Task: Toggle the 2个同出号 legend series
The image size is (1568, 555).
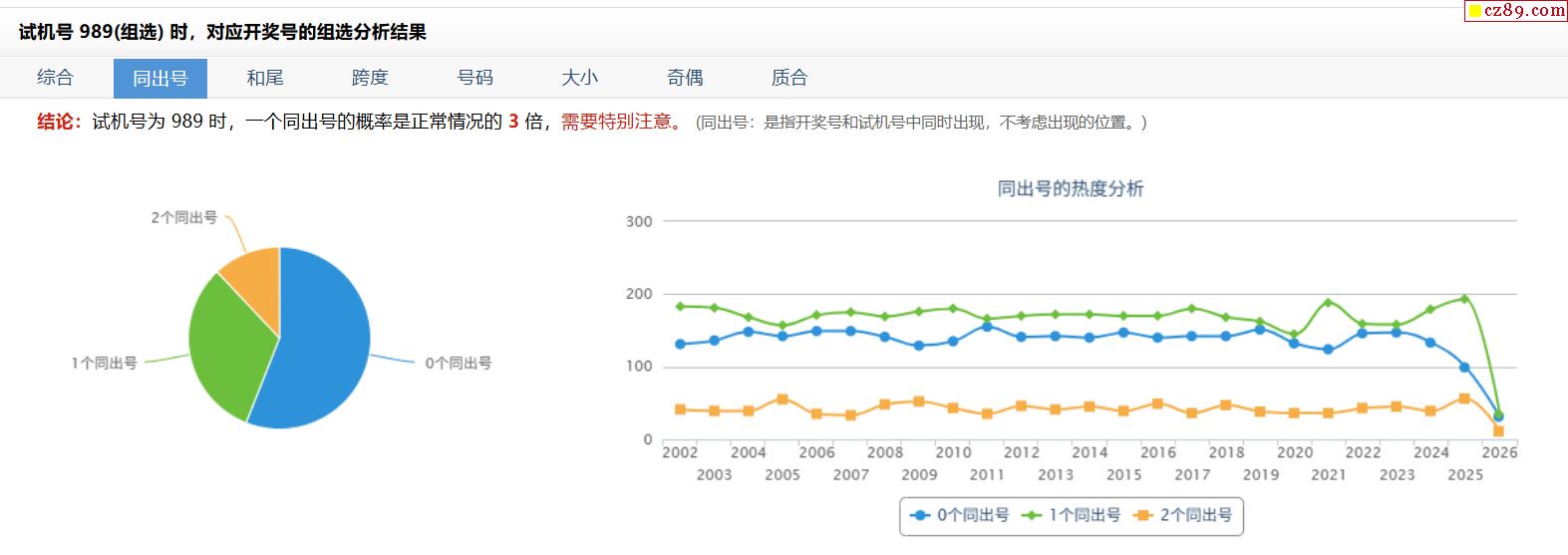Action: pyautogui.click(x=1184, y=515)
